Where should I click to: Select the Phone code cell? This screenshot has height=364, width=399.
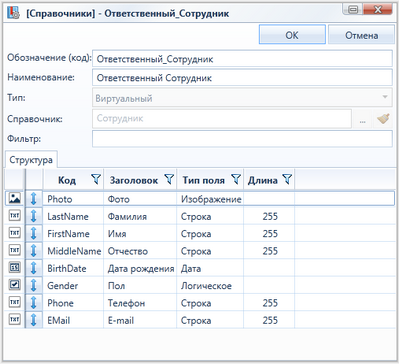tap(73, 303)
